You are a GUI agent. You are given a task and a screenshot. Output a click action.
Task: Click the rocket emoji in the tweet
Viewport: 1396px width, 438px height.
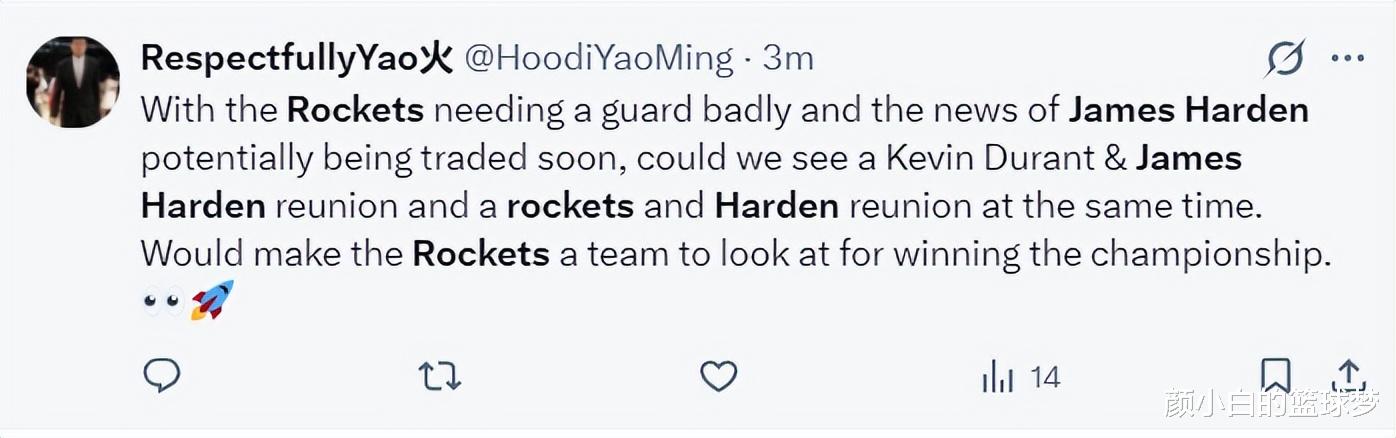click(212, 300)
